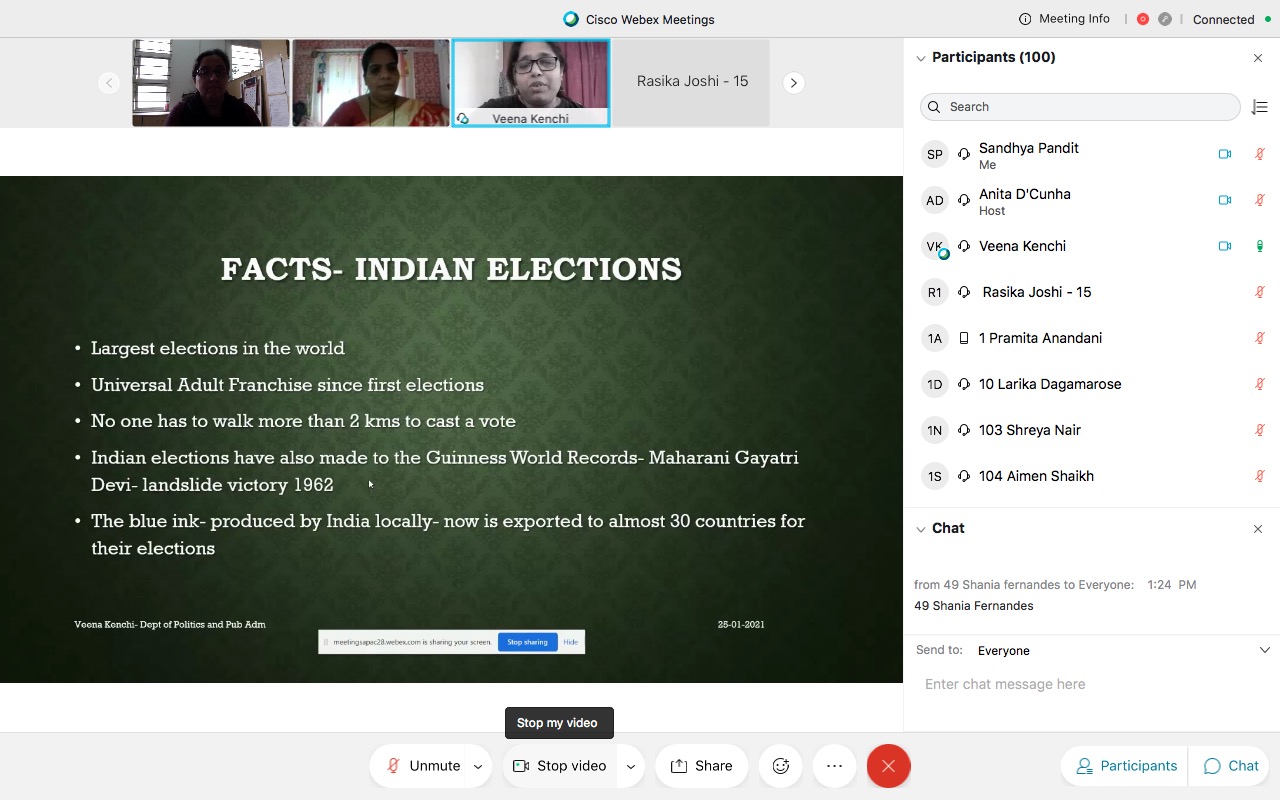Open the Send to Everyone dropdown
The image size is (1280, 800).
coord(1265,649)
